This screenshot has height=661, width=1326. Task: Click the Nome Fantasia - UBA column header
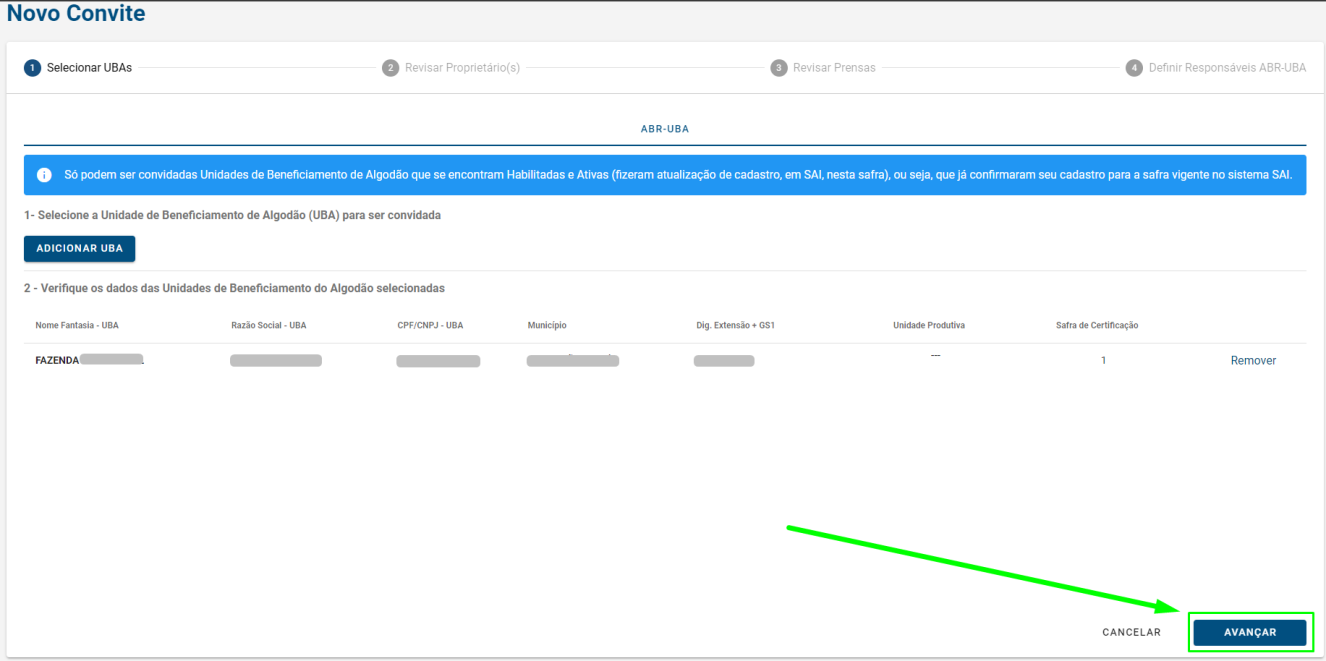tap(77, 325)
